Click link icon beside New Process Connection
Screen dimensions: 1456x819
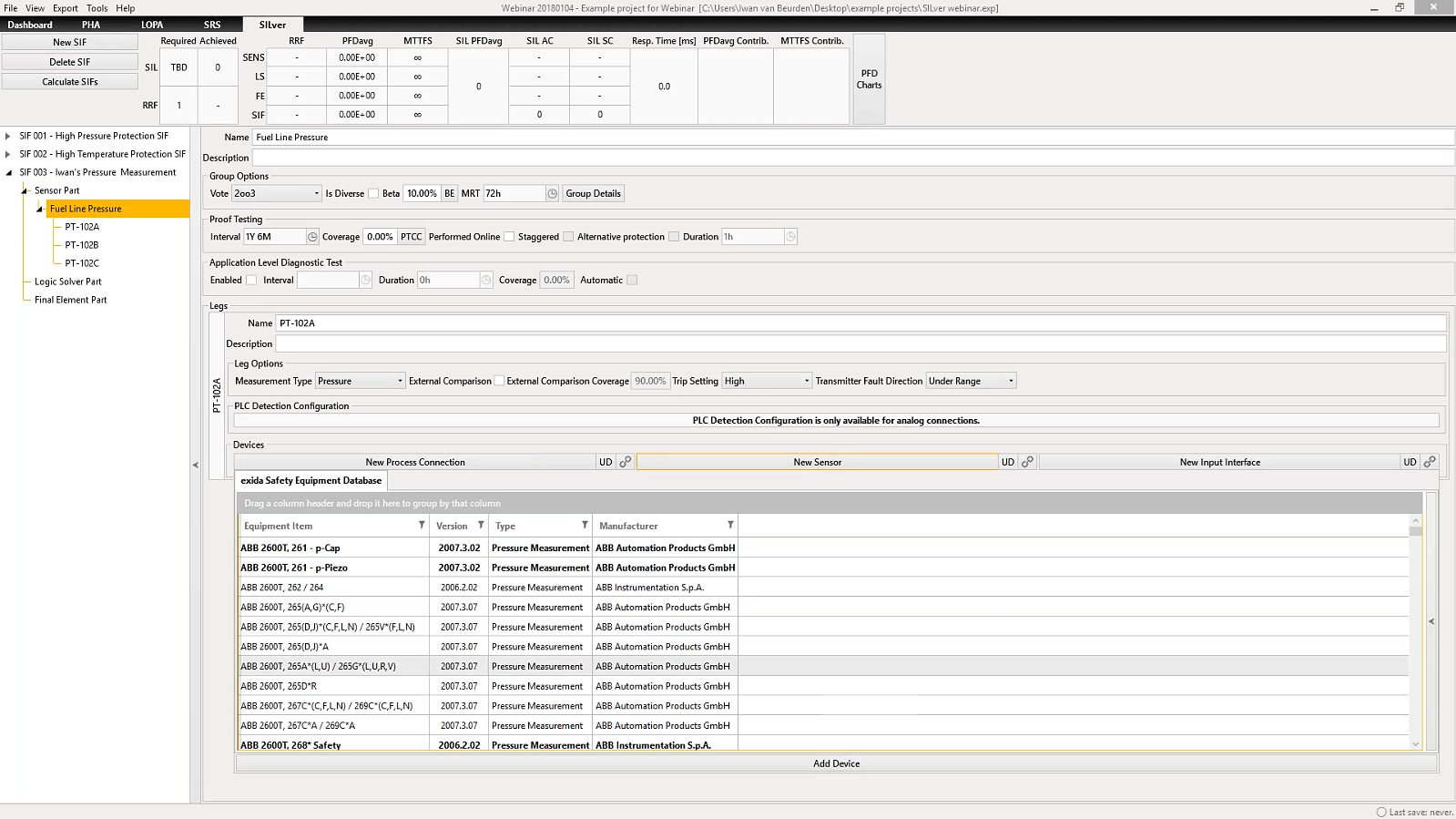tap(626, 462)
